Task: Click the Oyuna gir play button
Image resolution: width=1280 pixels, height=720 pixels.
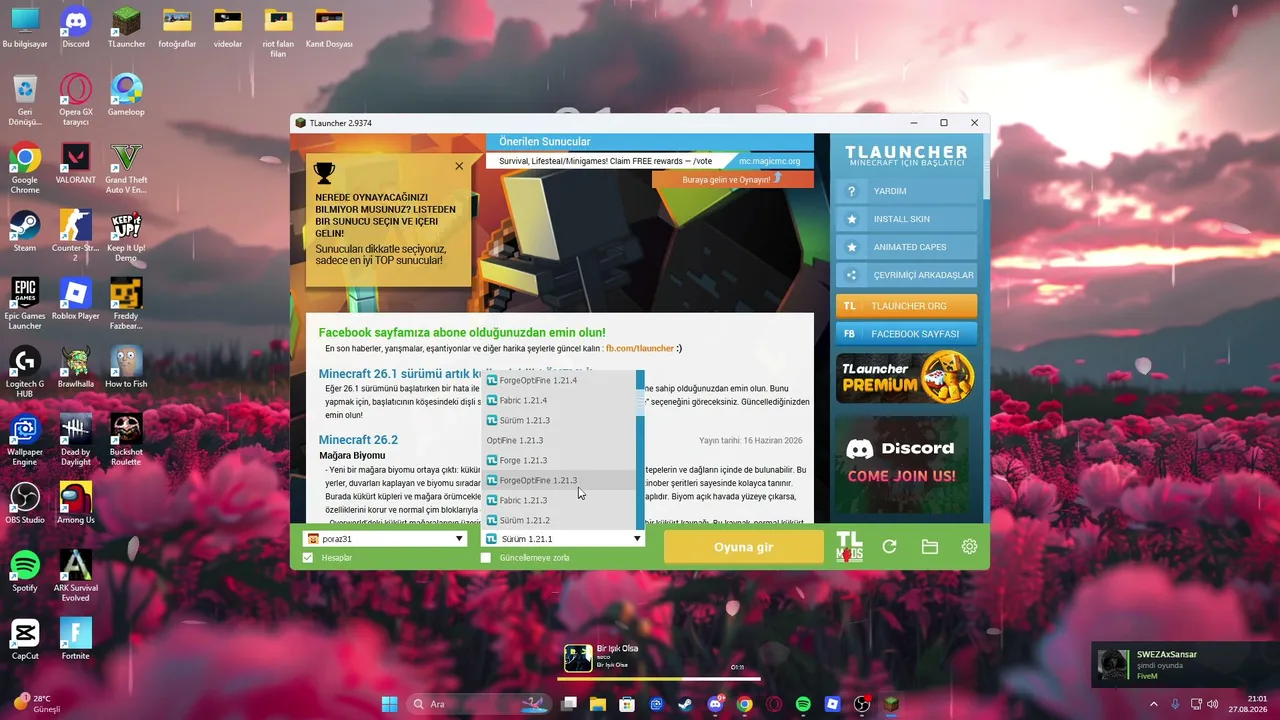Action: 743,547
